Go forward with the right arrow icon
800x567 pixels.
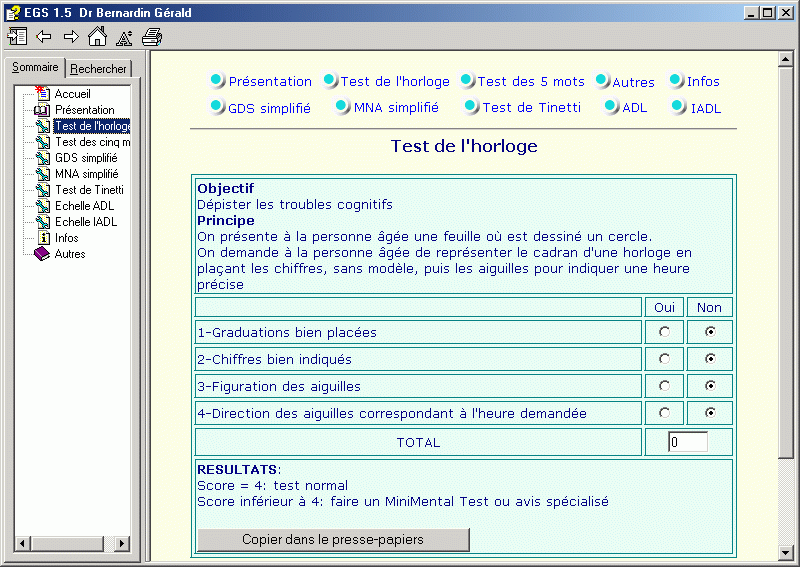[71, 37]
